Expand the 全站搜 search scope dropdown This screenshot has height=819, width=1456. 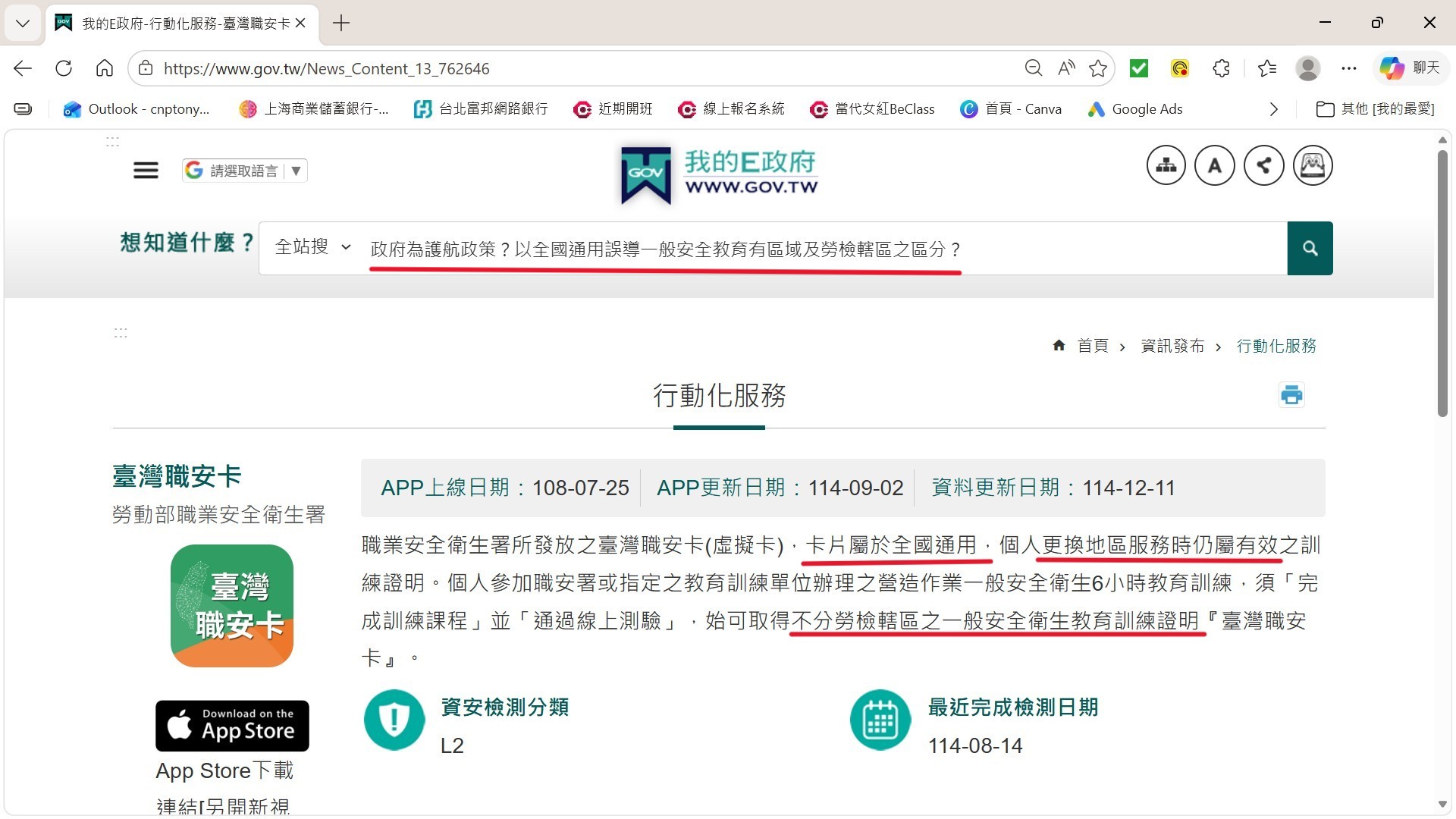[x=312, y=247]
